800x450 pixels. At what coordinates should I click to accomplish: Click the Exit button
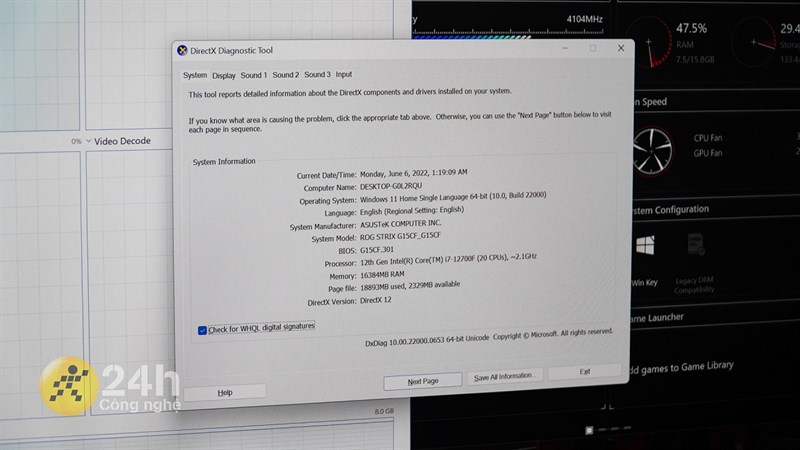click(x=585, y=371)
